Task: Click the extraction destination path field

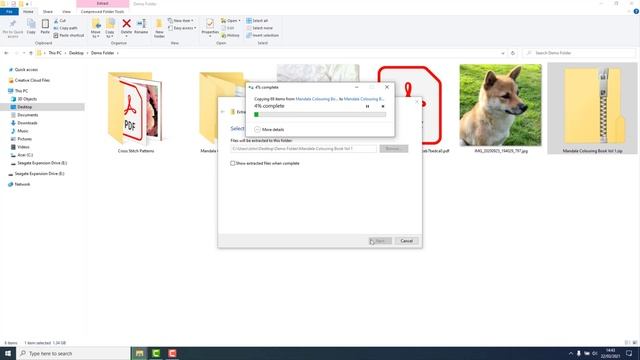Action: [x=304, y=149]
